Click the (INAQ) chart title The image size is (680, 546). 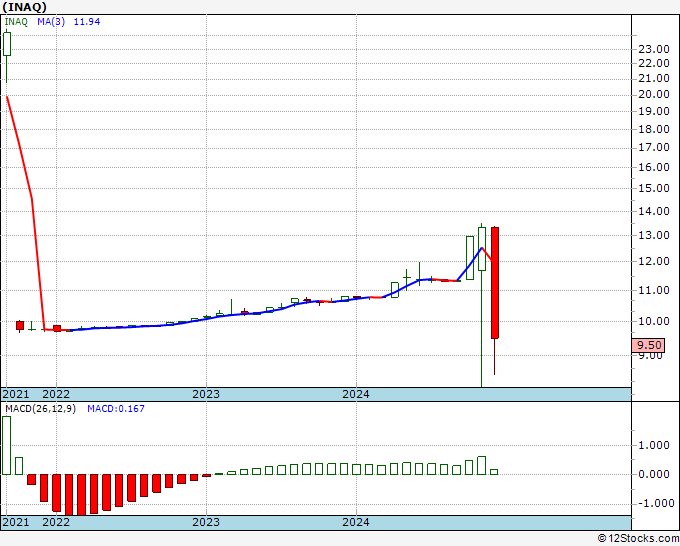click(24, 7)
